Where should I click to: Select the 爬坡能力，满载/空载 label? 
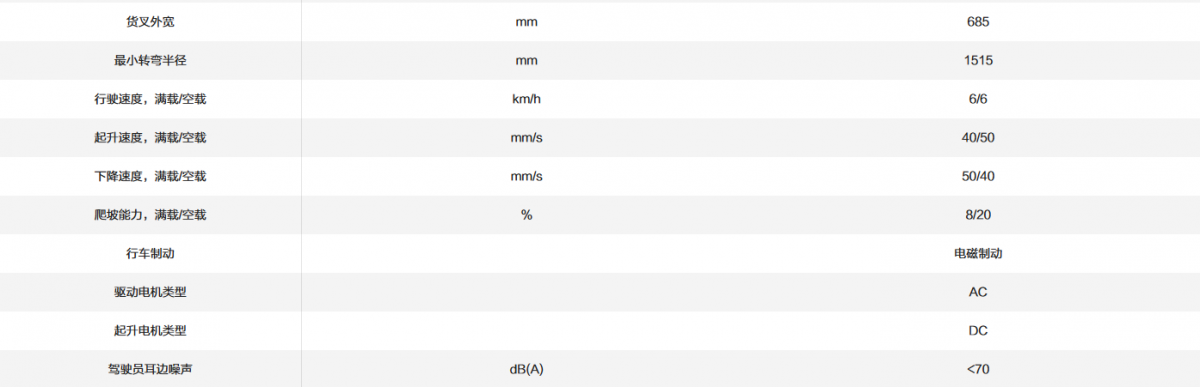[150, 215]
